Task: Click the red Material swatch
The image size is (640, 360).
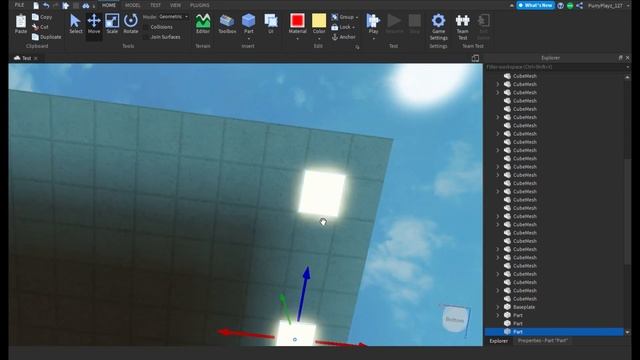Action: click(x=298, y=20)
